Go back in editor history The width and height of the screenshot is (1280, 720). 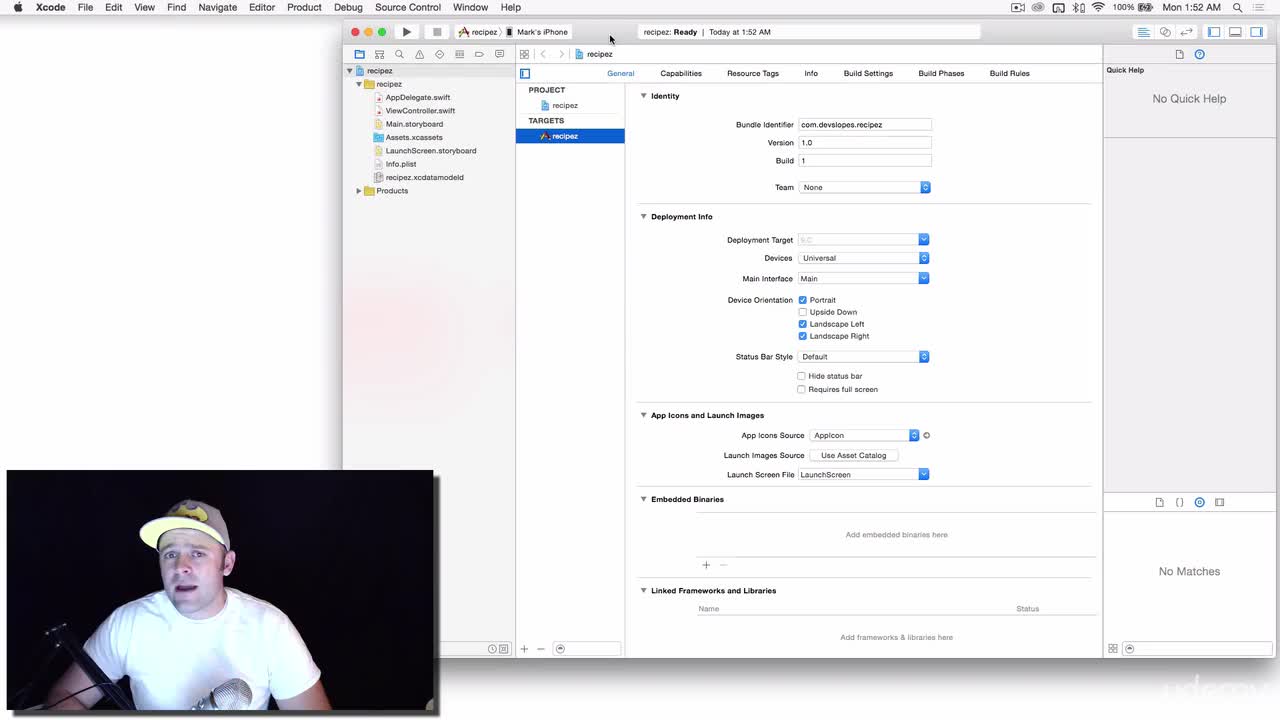543,54
